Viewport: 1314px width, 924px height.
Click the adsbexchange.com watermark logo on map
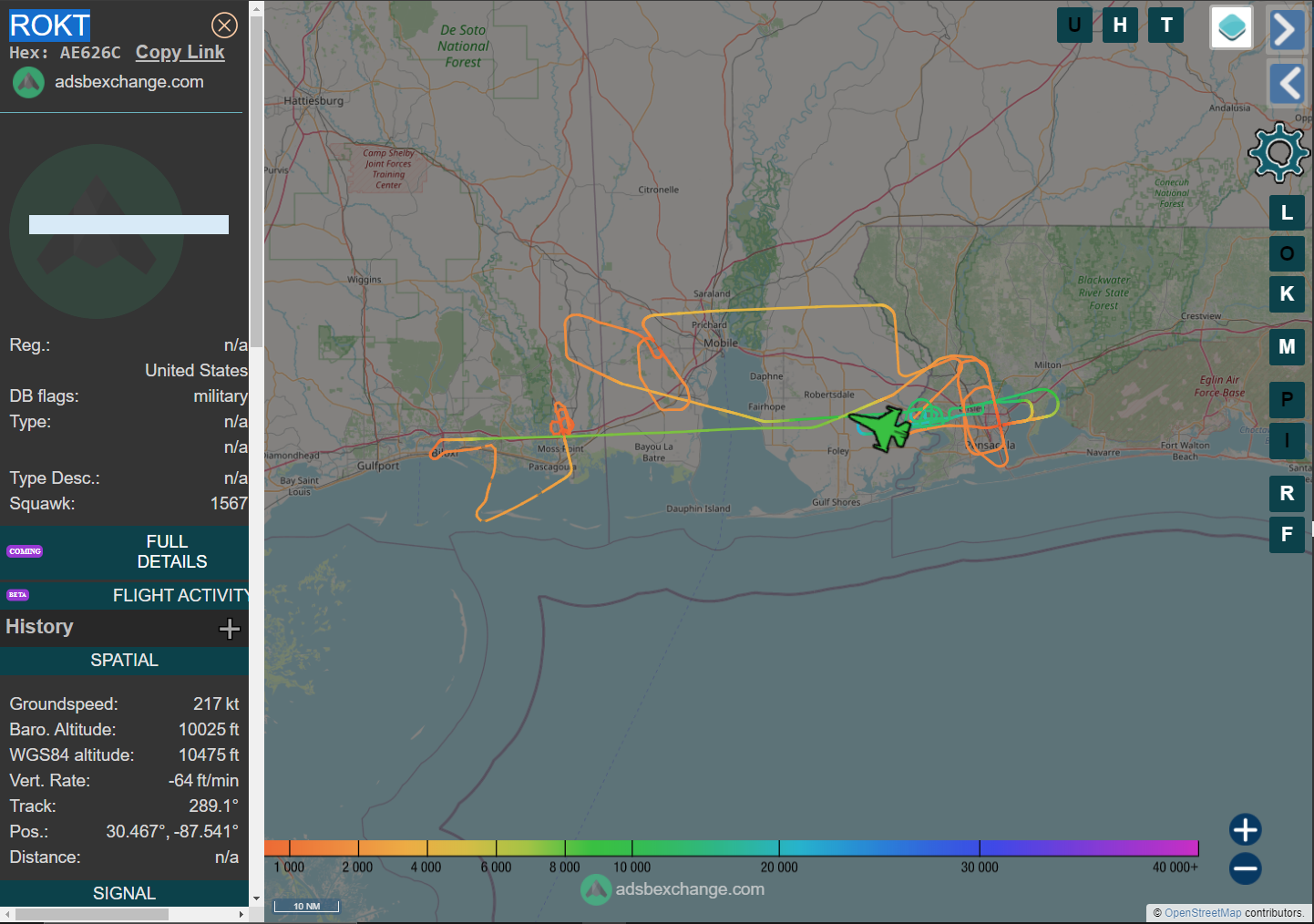point(596,889)
